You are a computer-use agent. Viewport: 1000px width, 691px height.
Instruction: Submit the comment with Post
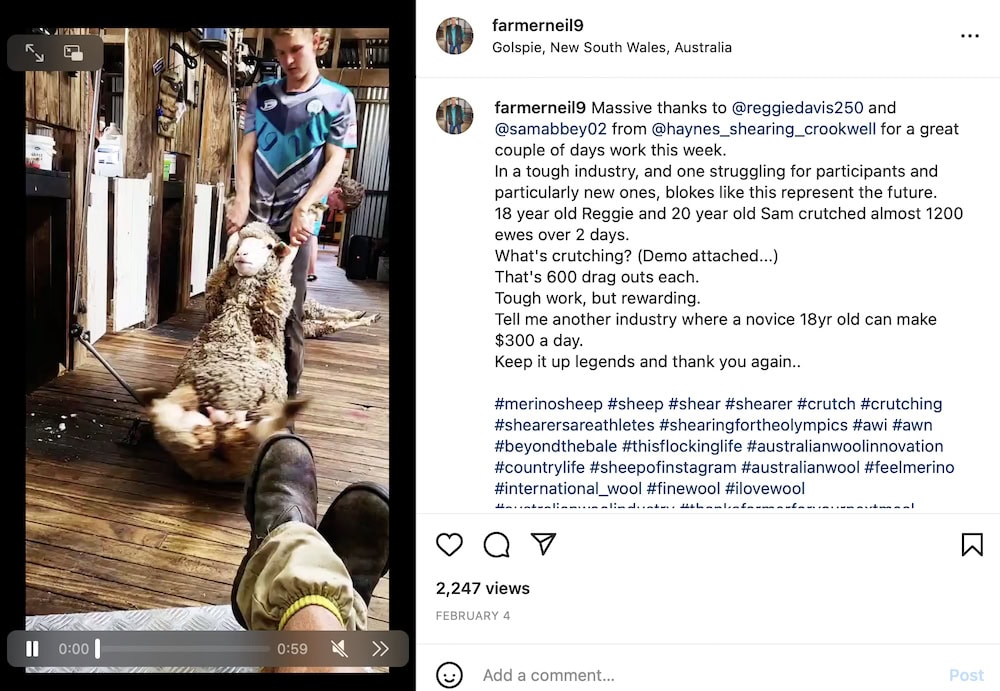pyautogui.click(x=966, y=675)
